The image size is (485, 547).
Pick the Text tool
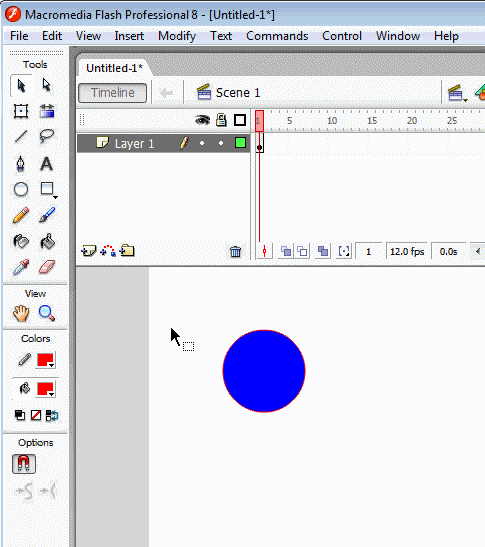pos(46,164)
